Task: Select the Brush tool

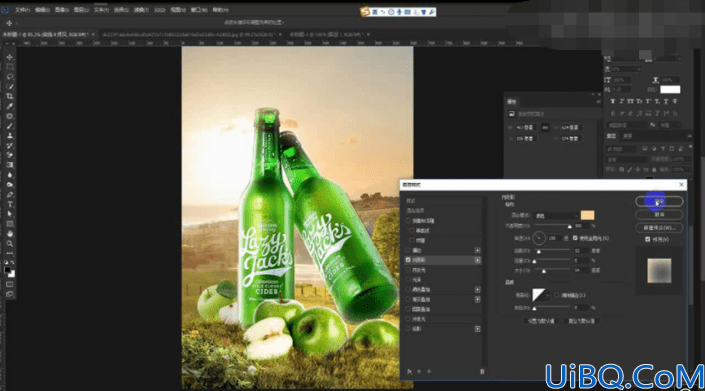Action: coord(9,126)
